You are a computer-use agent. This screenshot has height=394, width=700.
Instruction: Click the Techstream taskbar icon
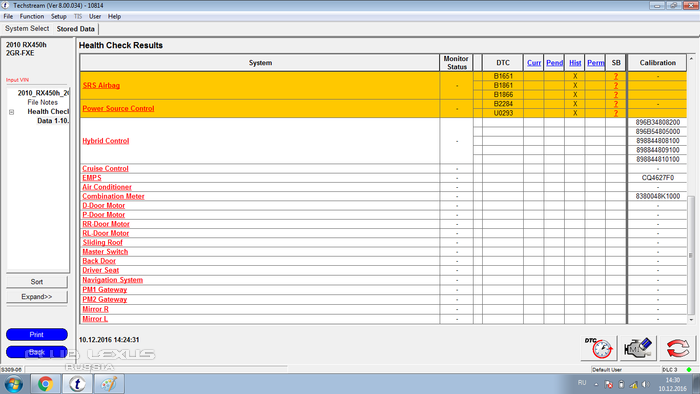77,384
